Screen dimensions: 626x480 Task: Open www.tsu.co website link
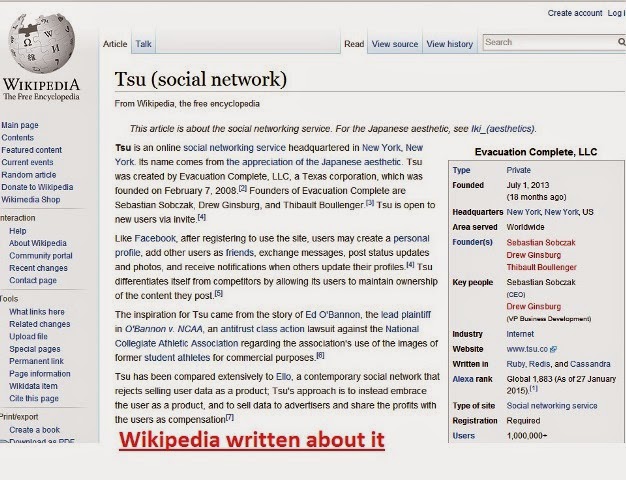tap(527, 349)
